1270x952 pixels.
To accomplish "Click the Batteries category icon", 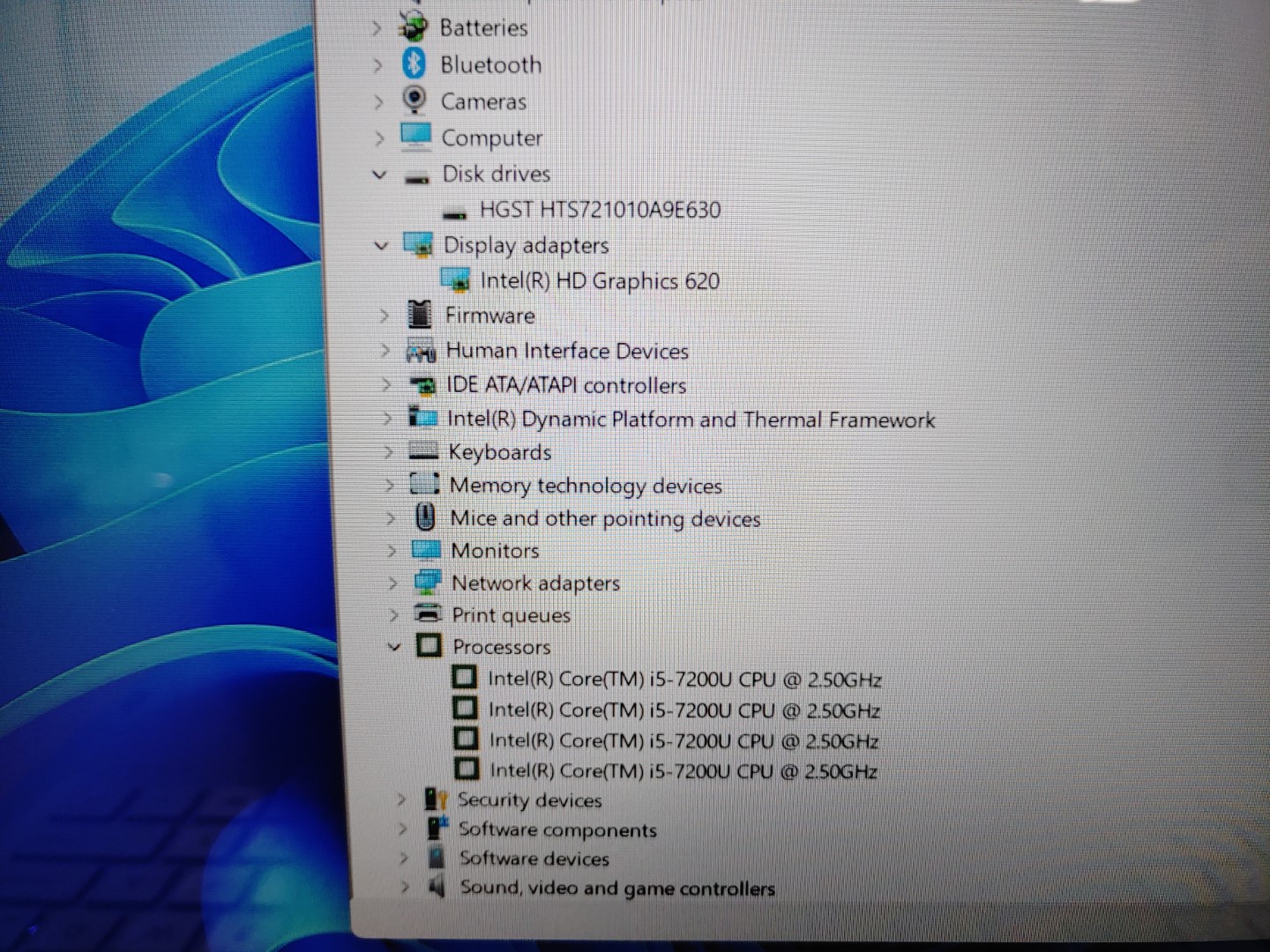I will pyautogui.click(x=413, y=27).
